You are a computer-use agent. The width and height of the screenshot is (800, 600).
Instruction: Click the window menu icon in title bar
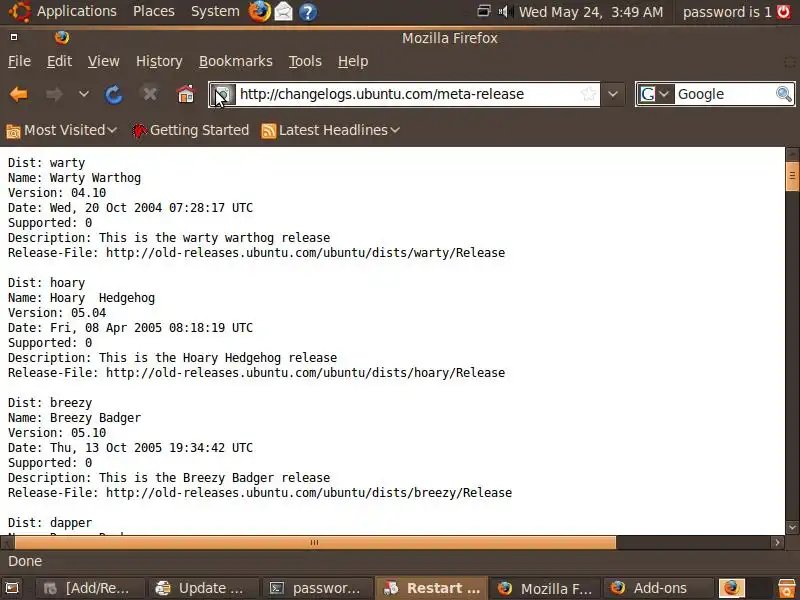tap(14, 37)
